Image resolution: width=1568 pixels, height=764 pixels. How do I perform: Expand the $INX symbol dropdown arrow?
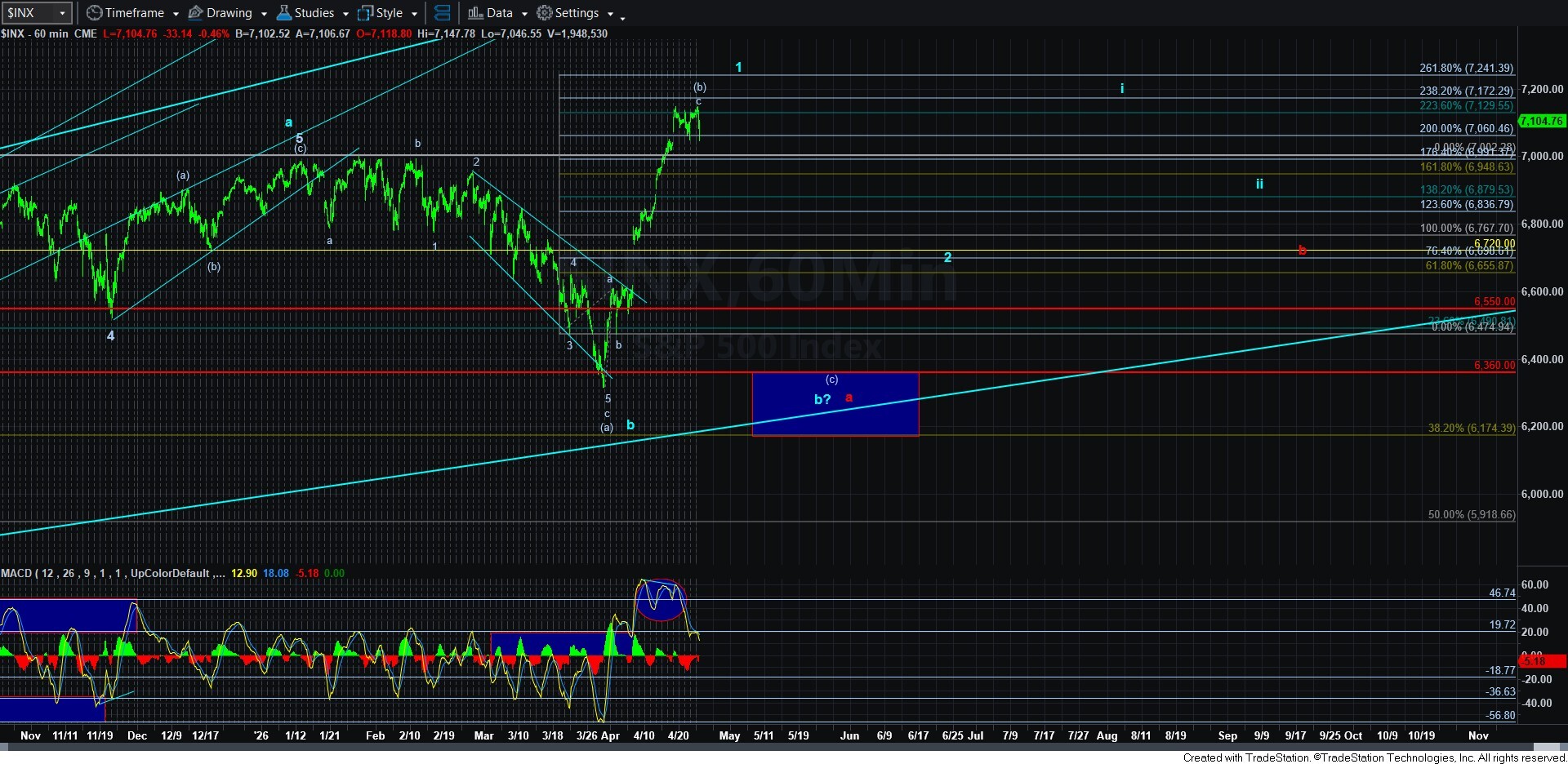(61, 14)
